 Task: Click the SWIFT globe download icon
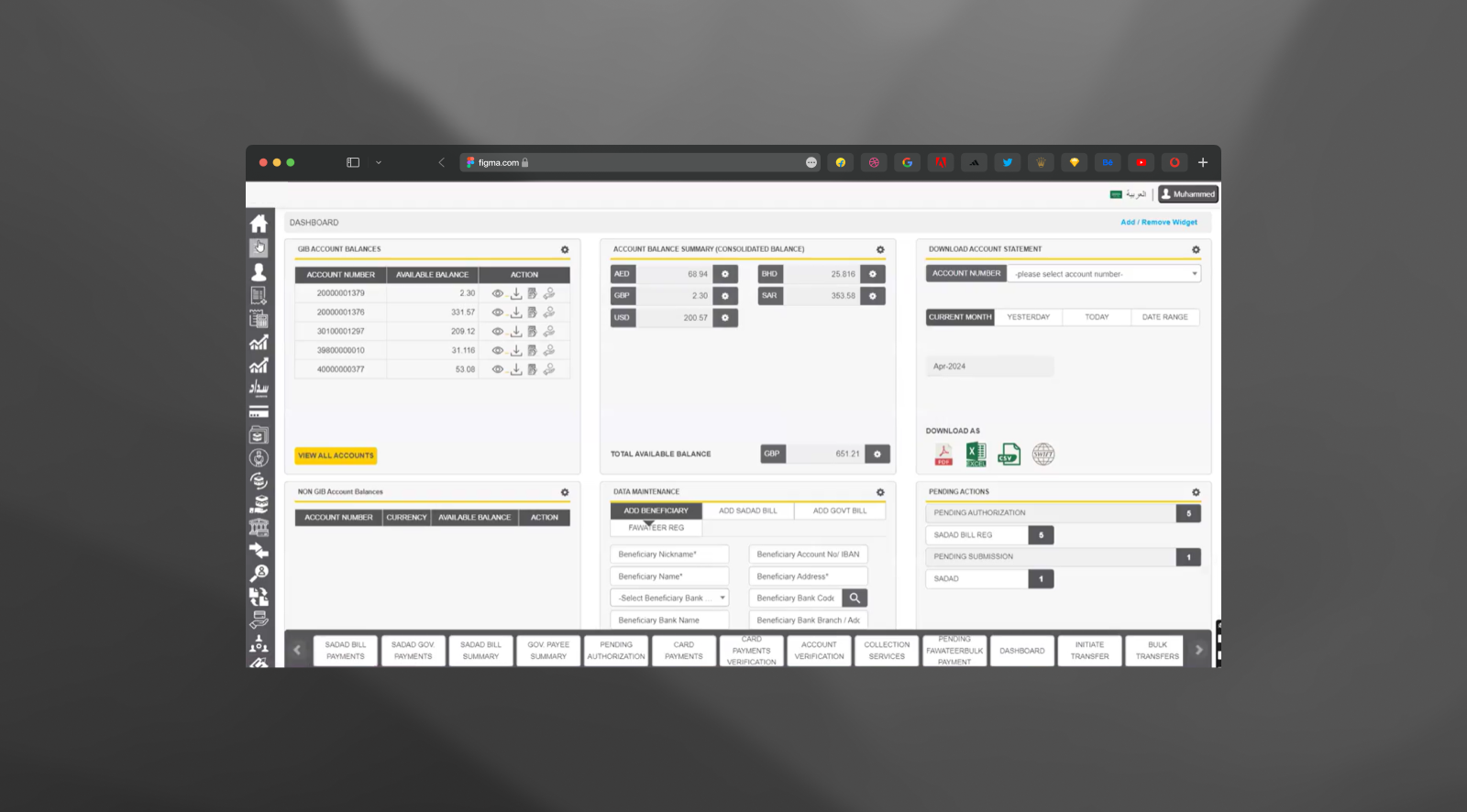click(1043, 455)
